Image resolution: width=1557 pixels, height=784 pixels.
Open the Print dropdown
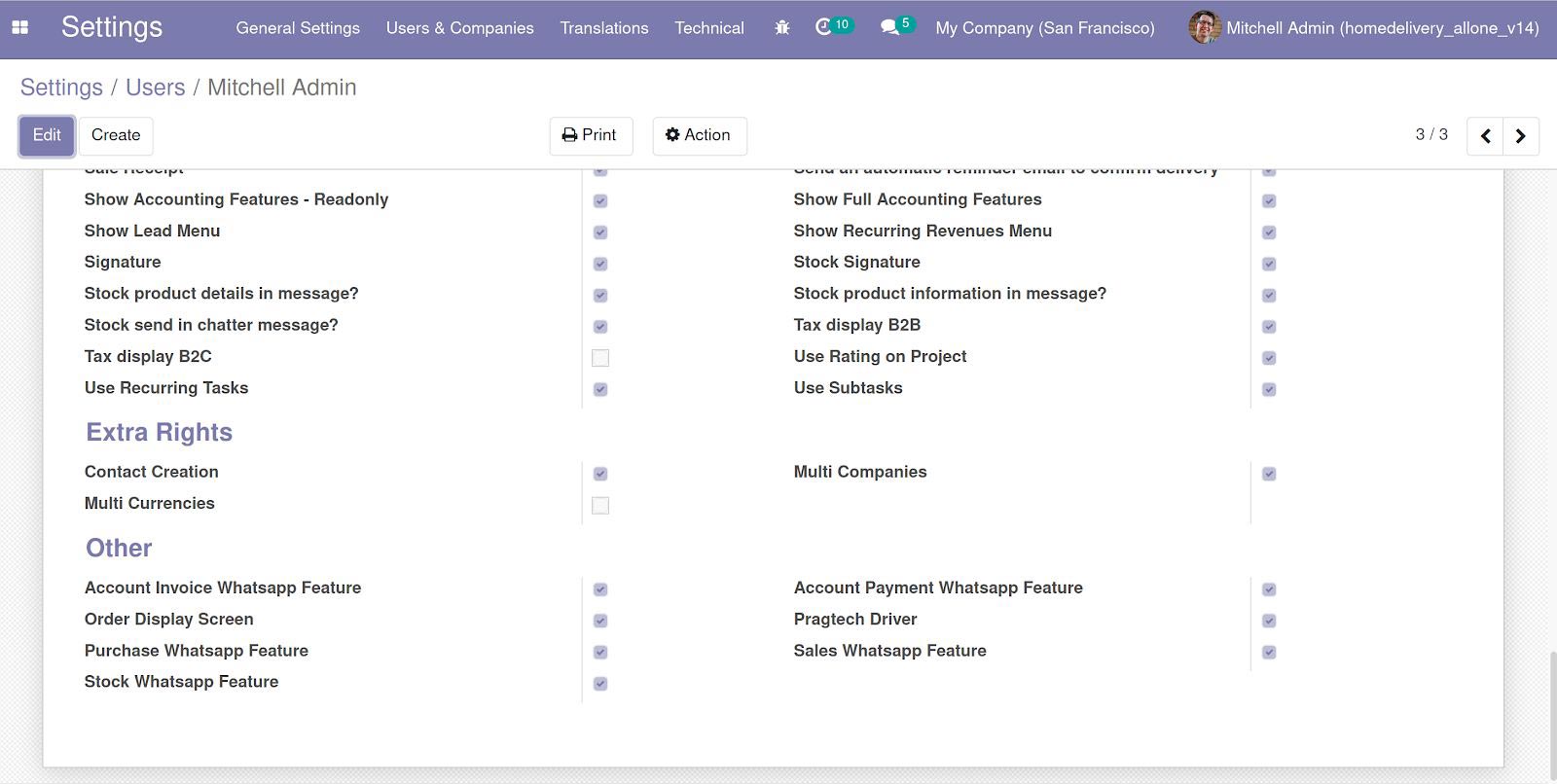tap(591, 136)
